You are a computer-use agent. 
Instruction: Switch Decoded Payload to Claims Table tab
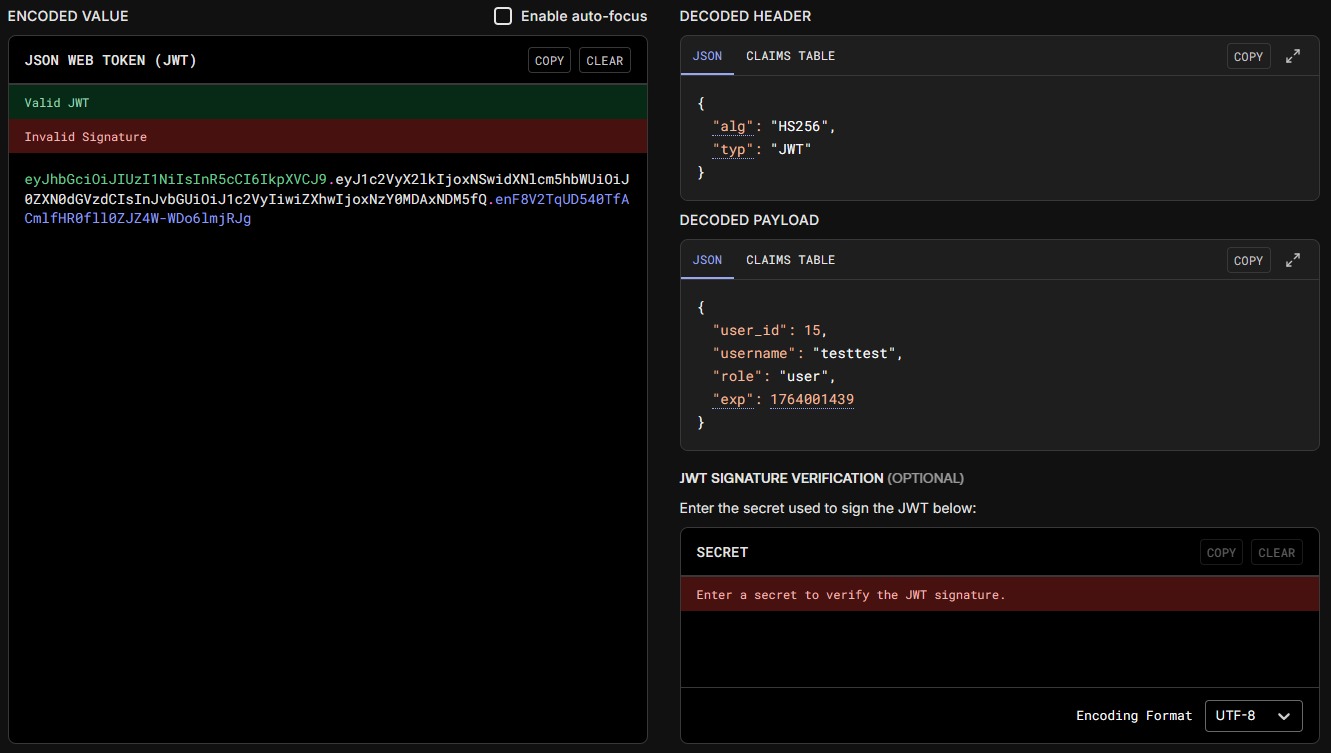click(x=790, y=260)
